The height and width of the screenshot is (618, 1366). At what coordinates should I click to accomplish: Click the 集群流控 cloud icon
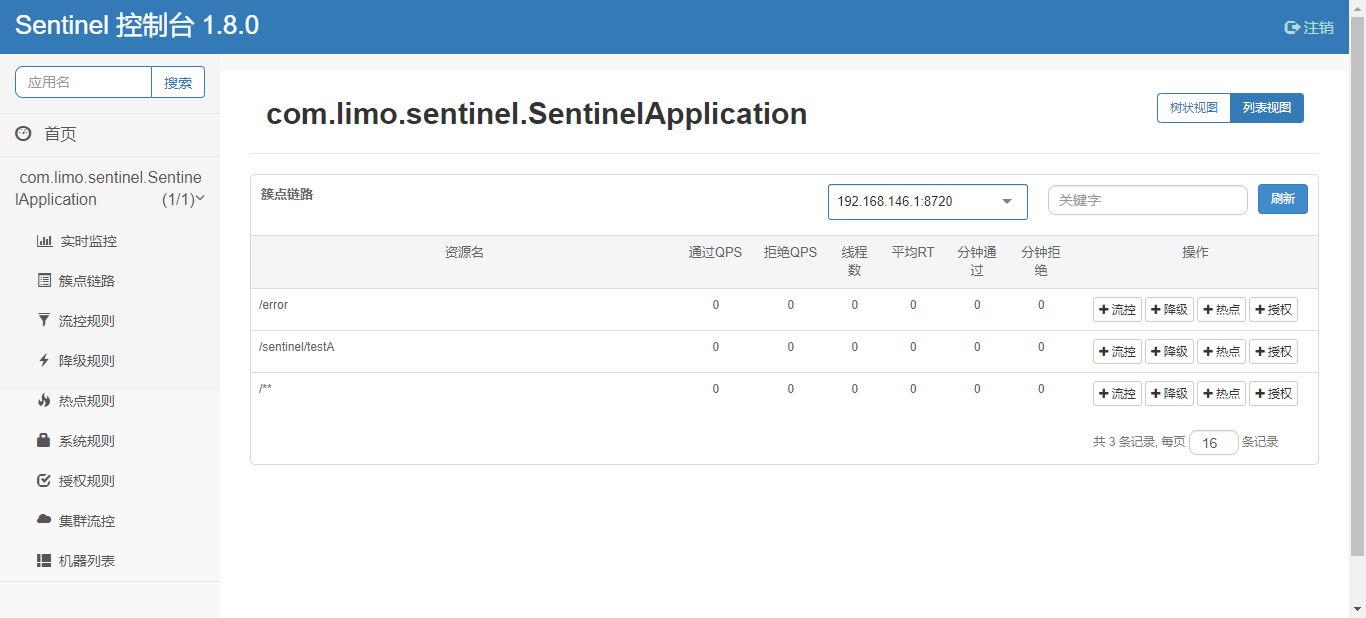point(44,520)
